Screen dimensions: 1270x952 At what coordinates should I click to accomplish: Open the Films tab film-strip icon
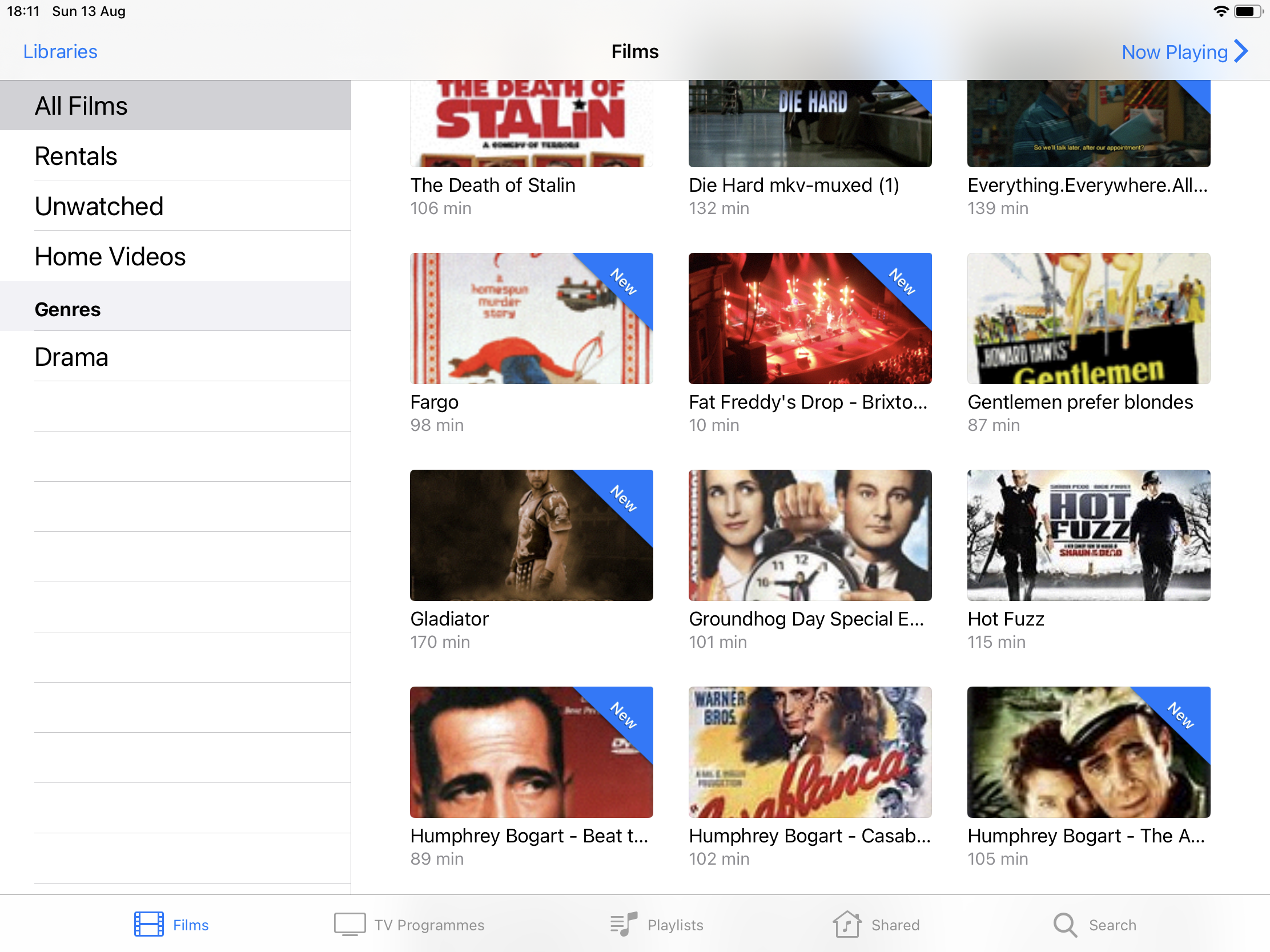coord(148,924)
